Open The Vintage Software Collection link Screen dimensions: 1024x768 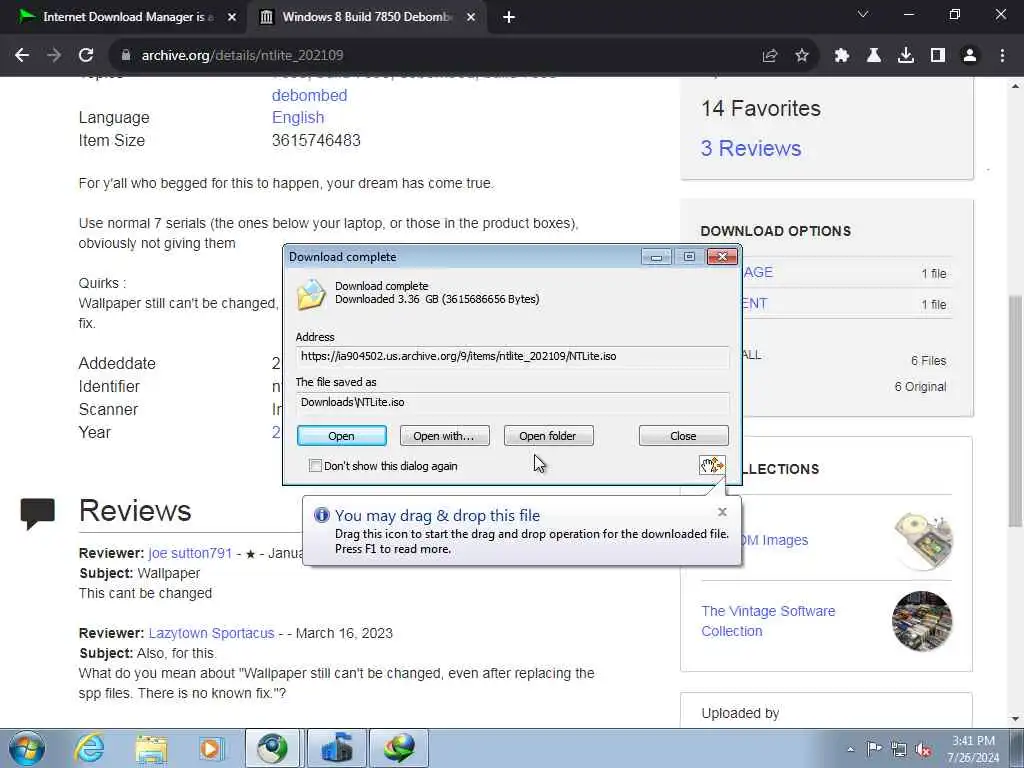(768, 621)
